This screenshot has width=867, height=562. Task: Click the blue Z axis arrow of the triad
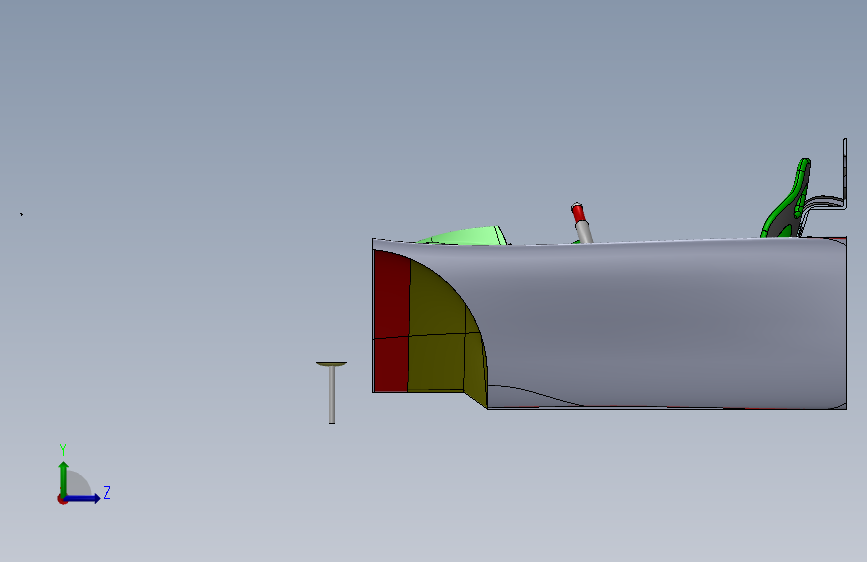(x=83, y=498)
